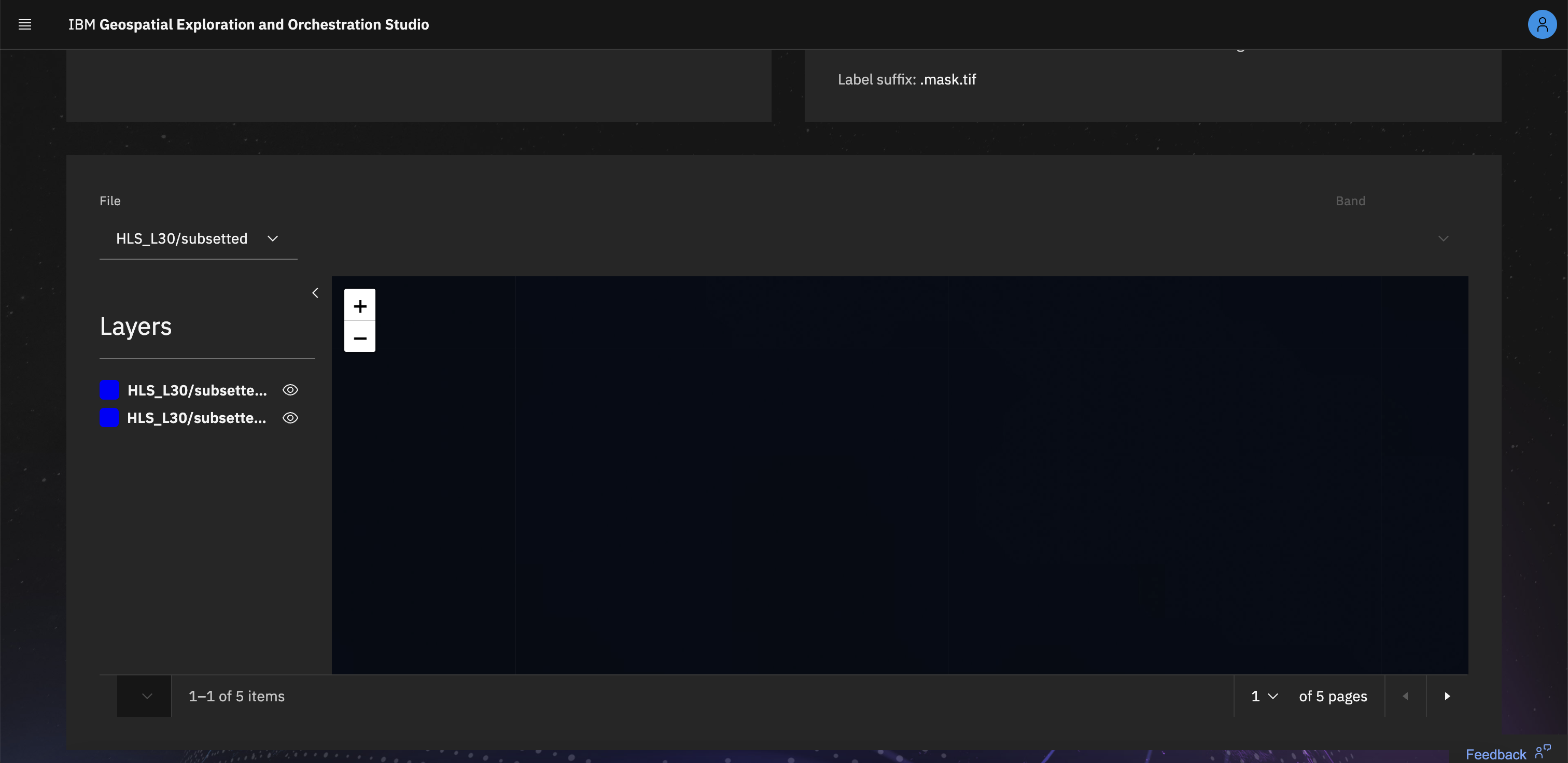Open the page number selector
The width and height of the screenshot is (1568, 763).
(x=1264, y=696)
